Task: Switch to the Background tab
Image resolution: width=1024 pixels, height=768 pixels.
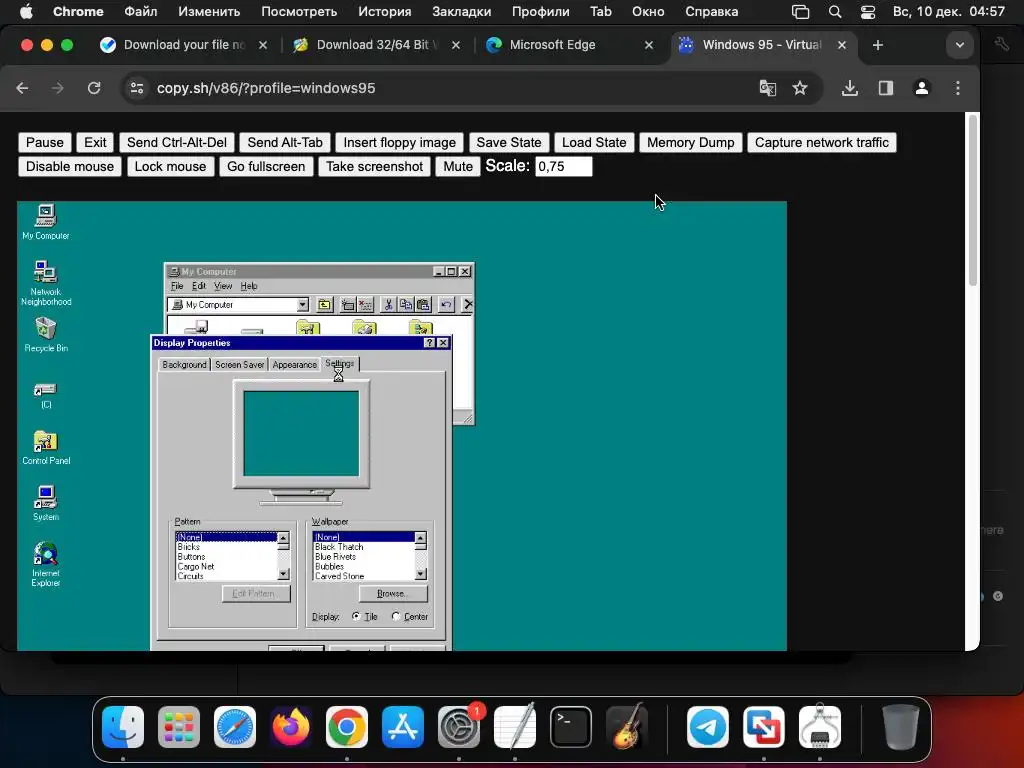Action: pyautogui.click(x=184, y=364)
